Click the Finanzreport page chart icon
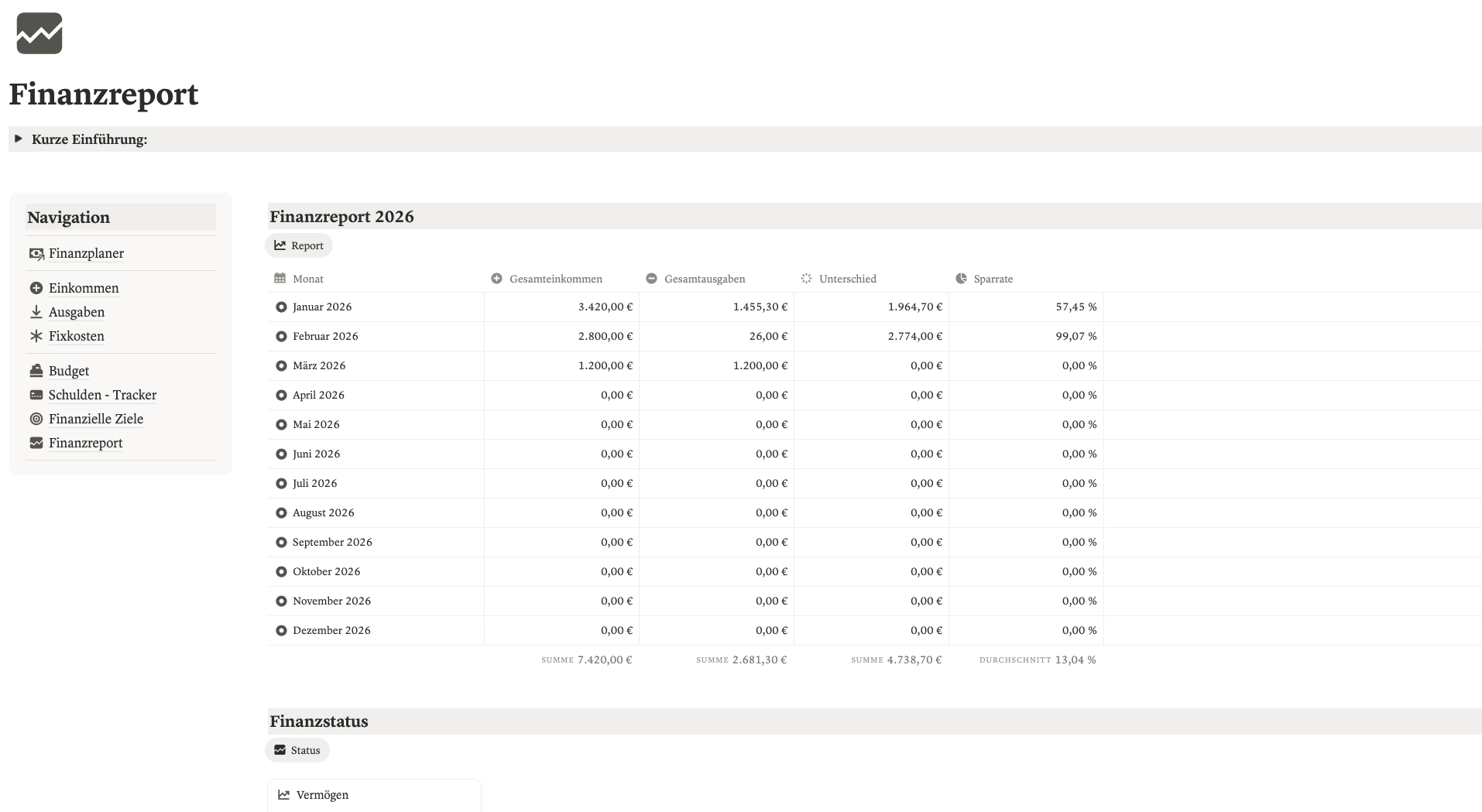The height and width of the screenshot is (812, 1482). (39, 33)
